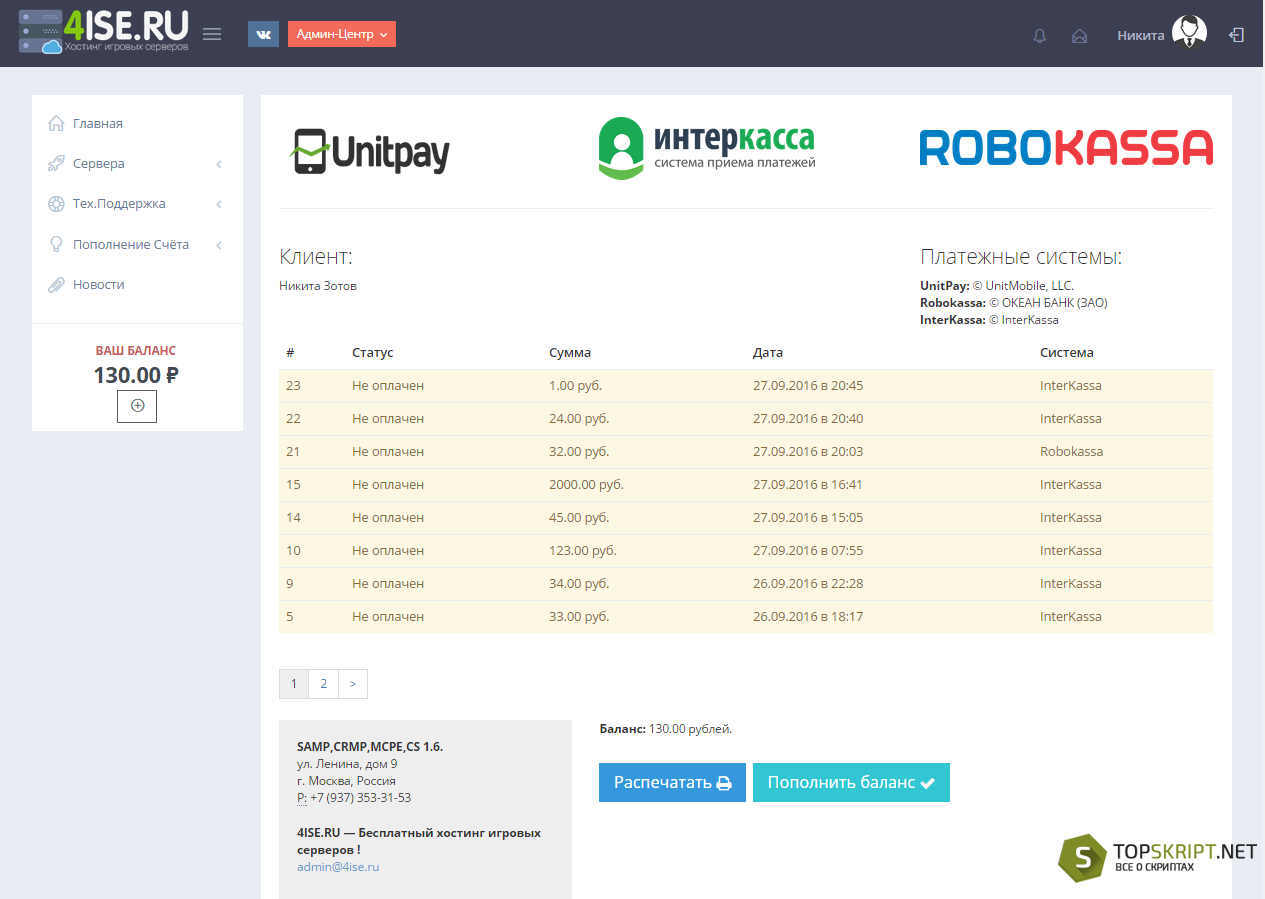Open the admin@4ise.ru email link
The width and height of the screenshot is (1265, 899).
point(338,867)
